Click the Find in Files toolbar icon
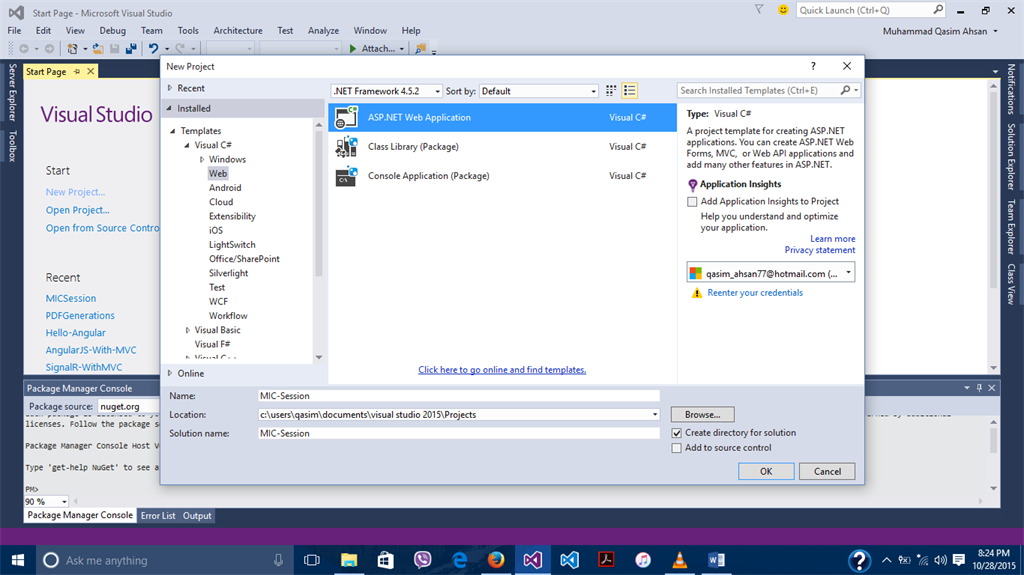Screen dimensions: 1024x575 (x=421, y=48)
